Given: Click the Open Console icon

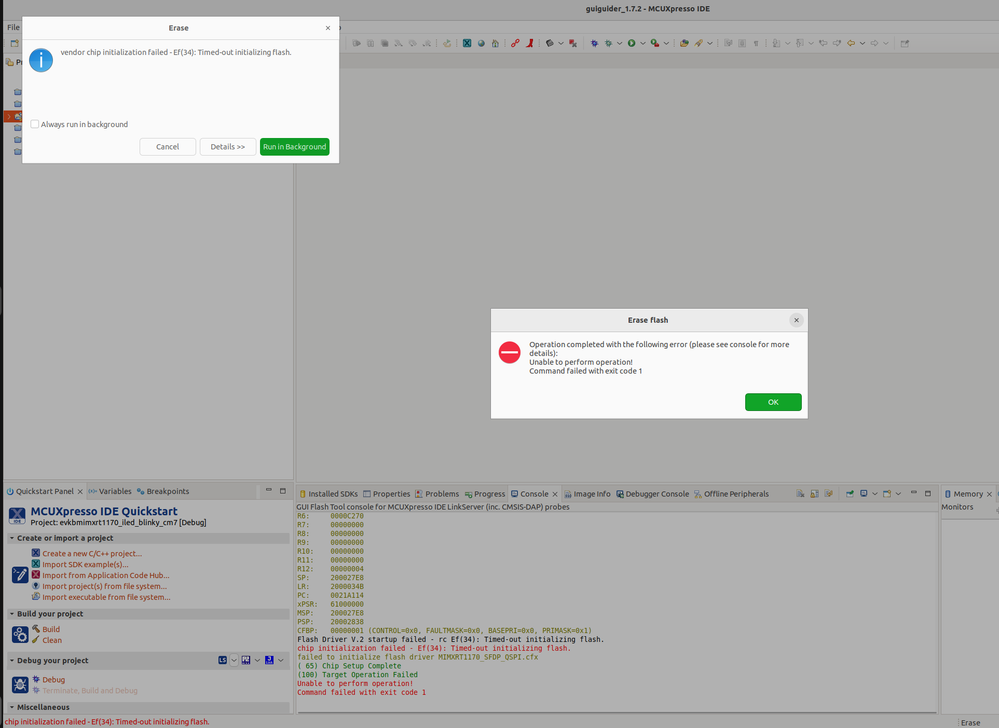Looking at the screenshot, I should tap(887, 494).
